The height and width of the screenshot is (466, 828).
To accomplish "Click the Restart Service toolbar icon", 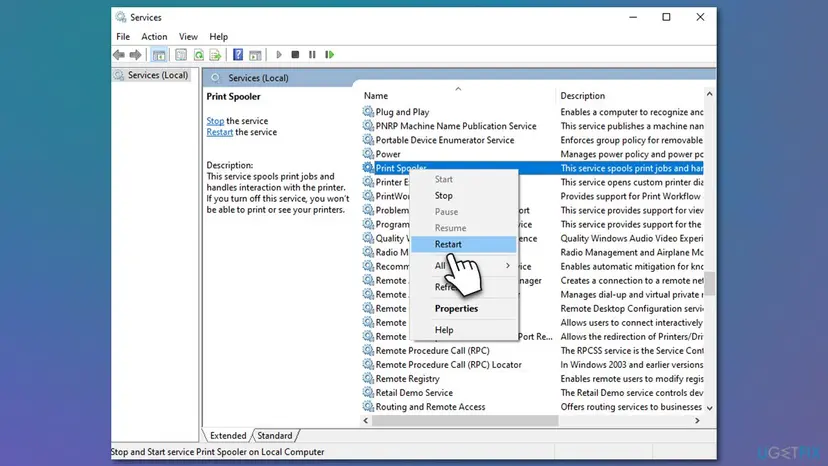I will [x=330, y=54].
